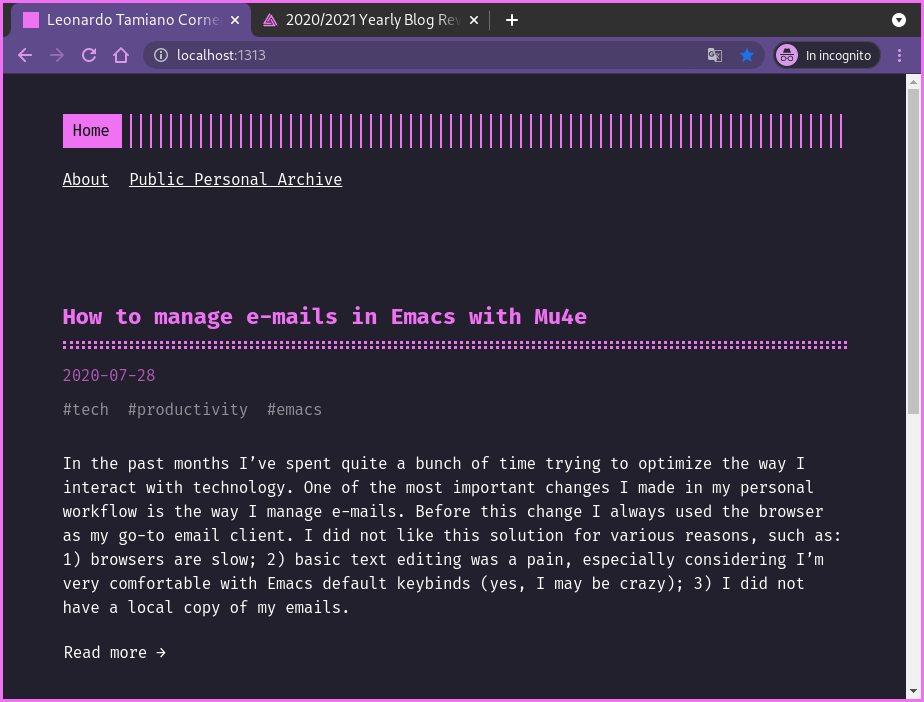The image size is (924, 702).
Task: View site information icon in address bar
Action: click(160, 55)
